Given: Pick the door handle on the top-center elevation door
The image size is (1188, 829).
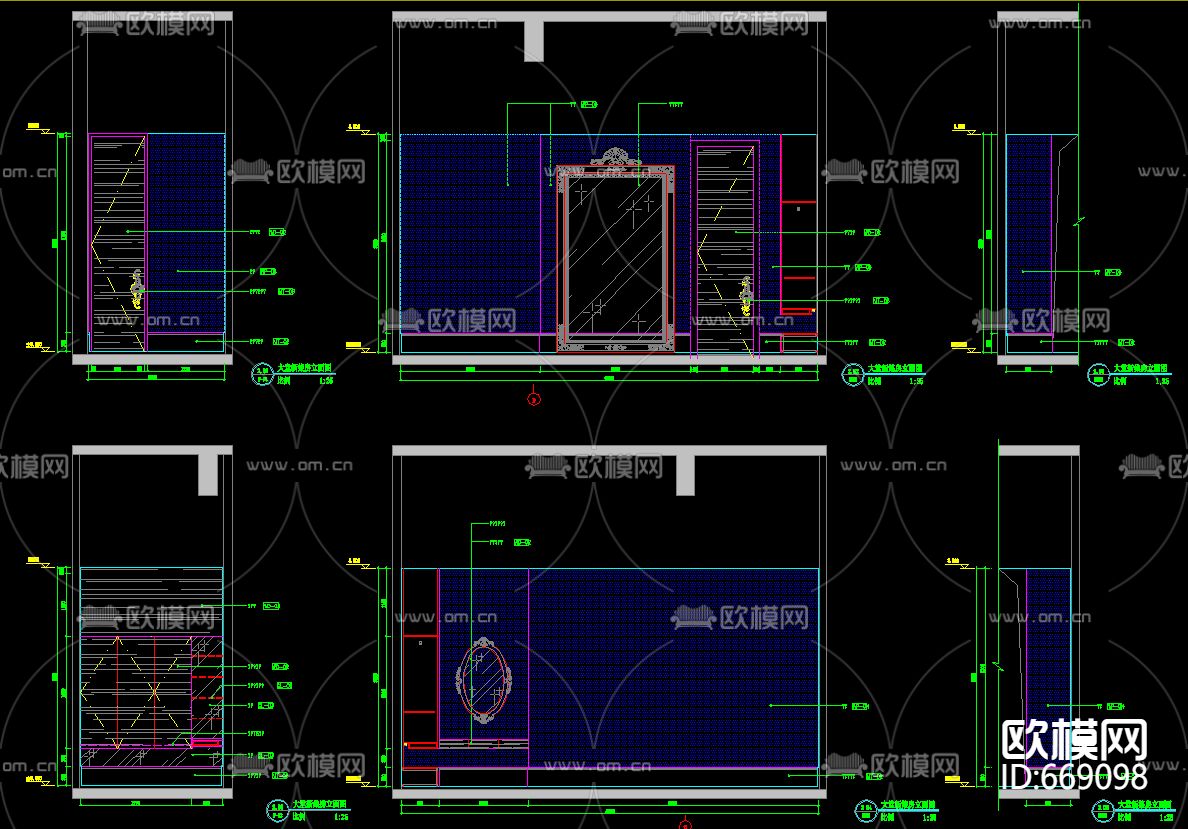Looking at the screenshot, I should click(746, 296).
